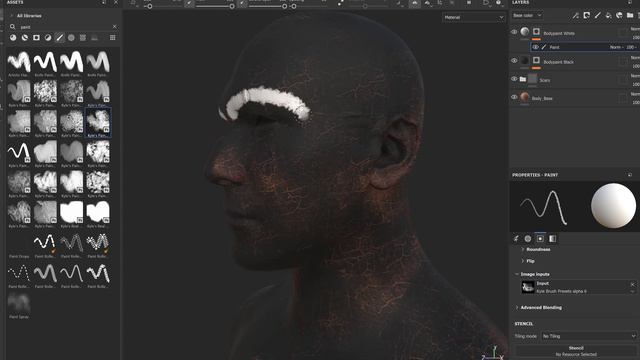The width and height of the screenshot is (640, 360).
Task: Open the Base color channel dropdown
Action: (x=527, y=16)
